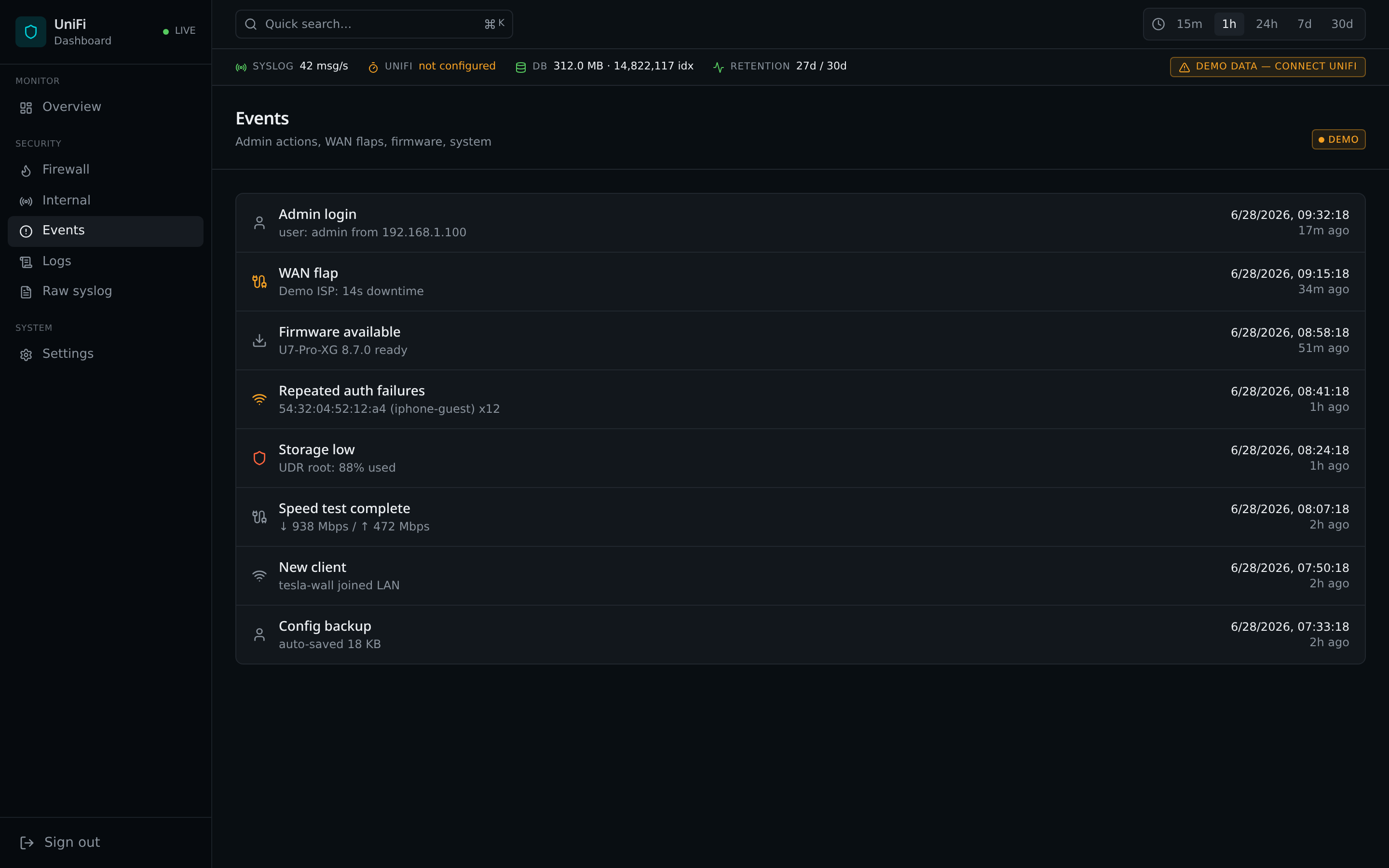Screen dimensions: 1389x868
Task: Click the orange DEMO badge
Action: [x=1338, y=139]
